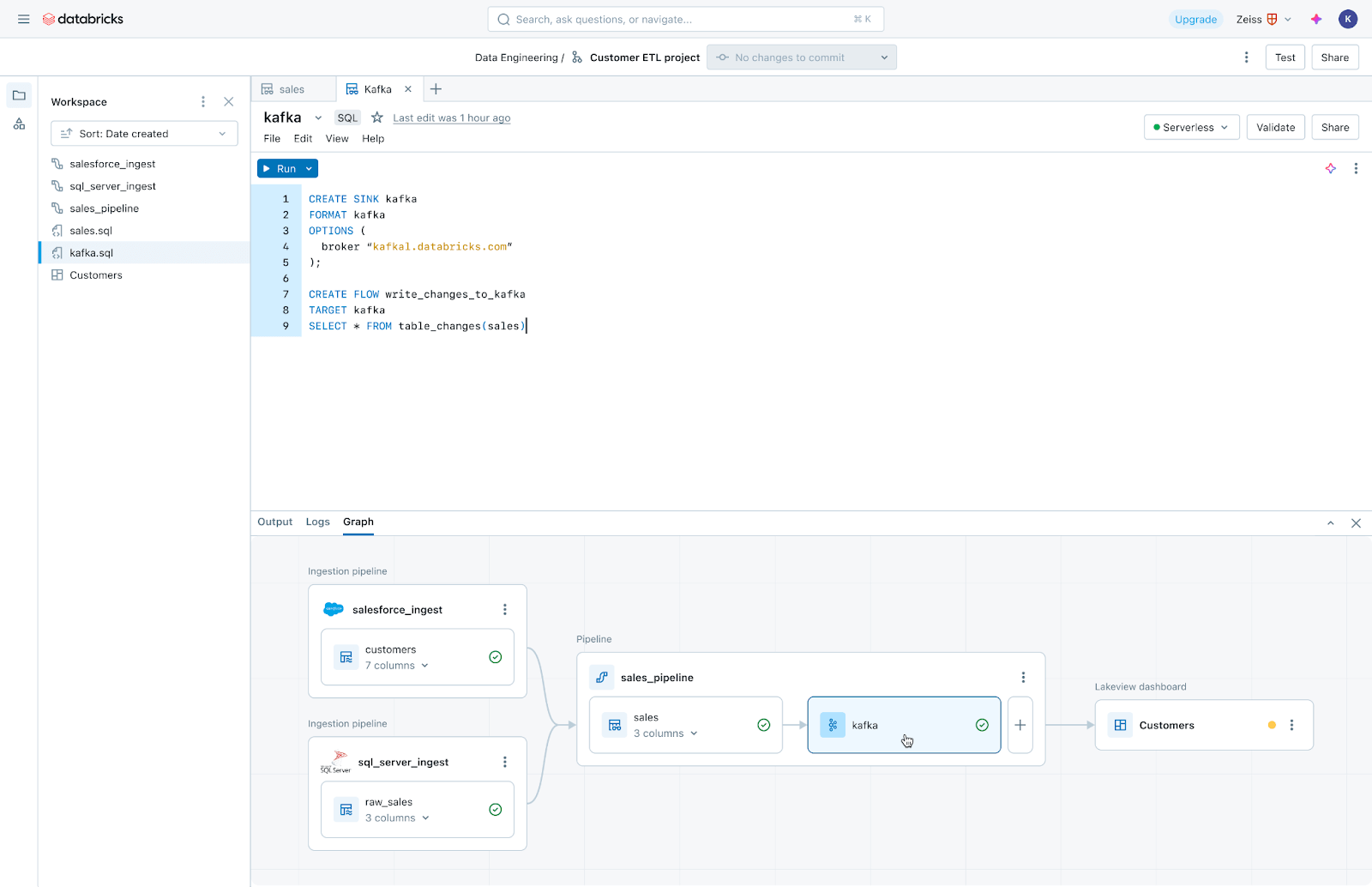The height and width of the screenshot is (887, 1372).
Task: Open the Edit menu
Action: point(303,138)
